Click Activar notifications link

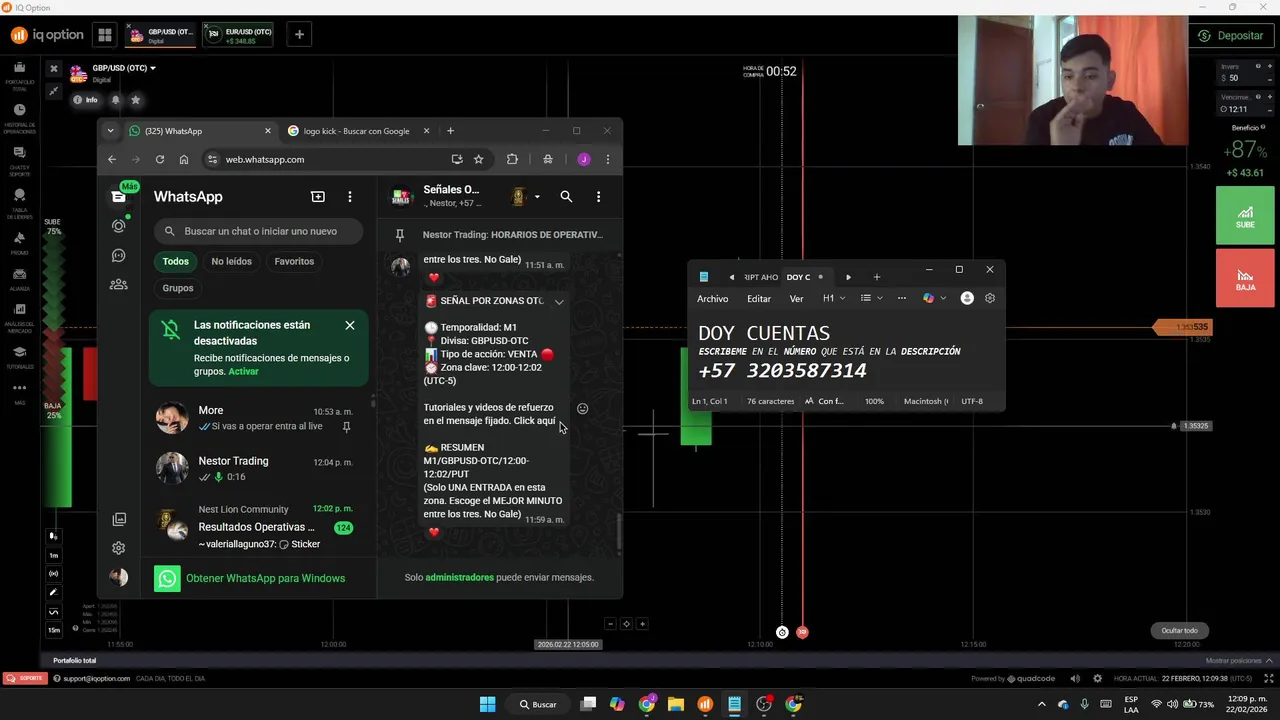tap(243, 371)
